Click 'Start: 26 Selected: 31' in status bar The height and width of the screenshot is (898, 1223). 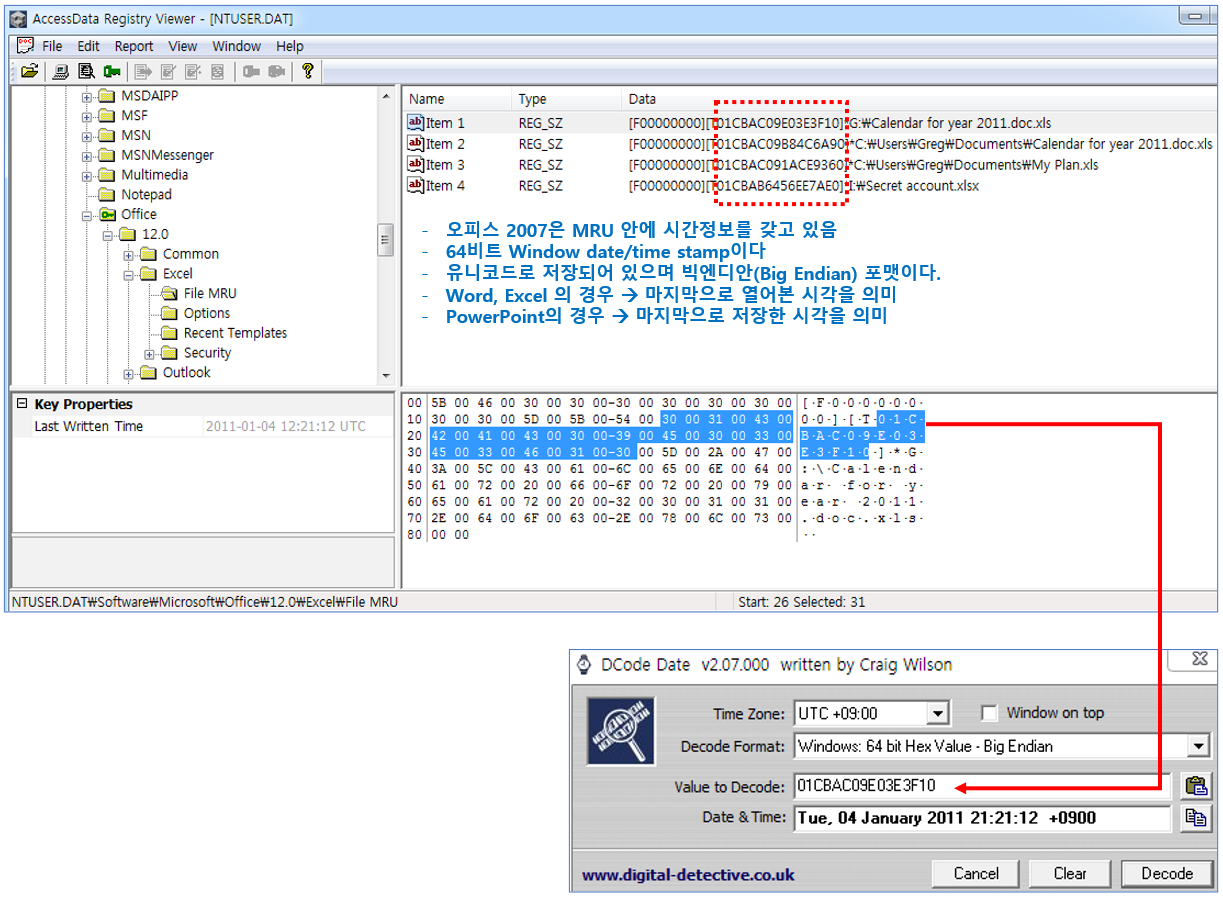801,602
